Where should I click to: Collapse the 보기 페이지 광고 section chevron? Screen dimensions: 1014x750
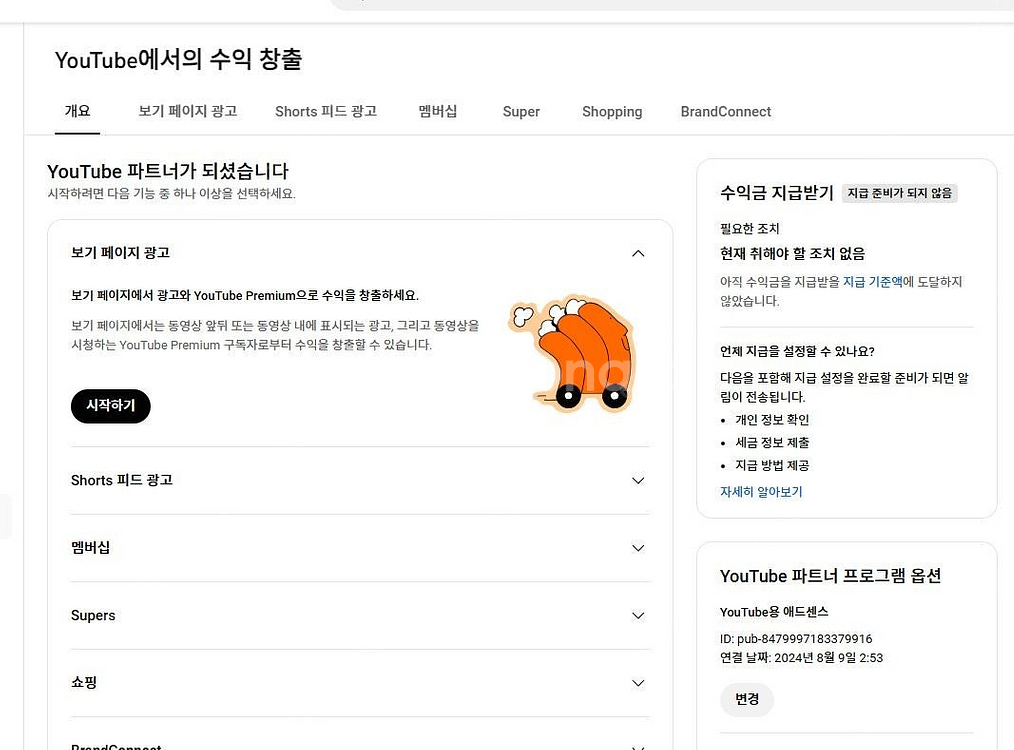pyautogui.click(x=638, y=253)
